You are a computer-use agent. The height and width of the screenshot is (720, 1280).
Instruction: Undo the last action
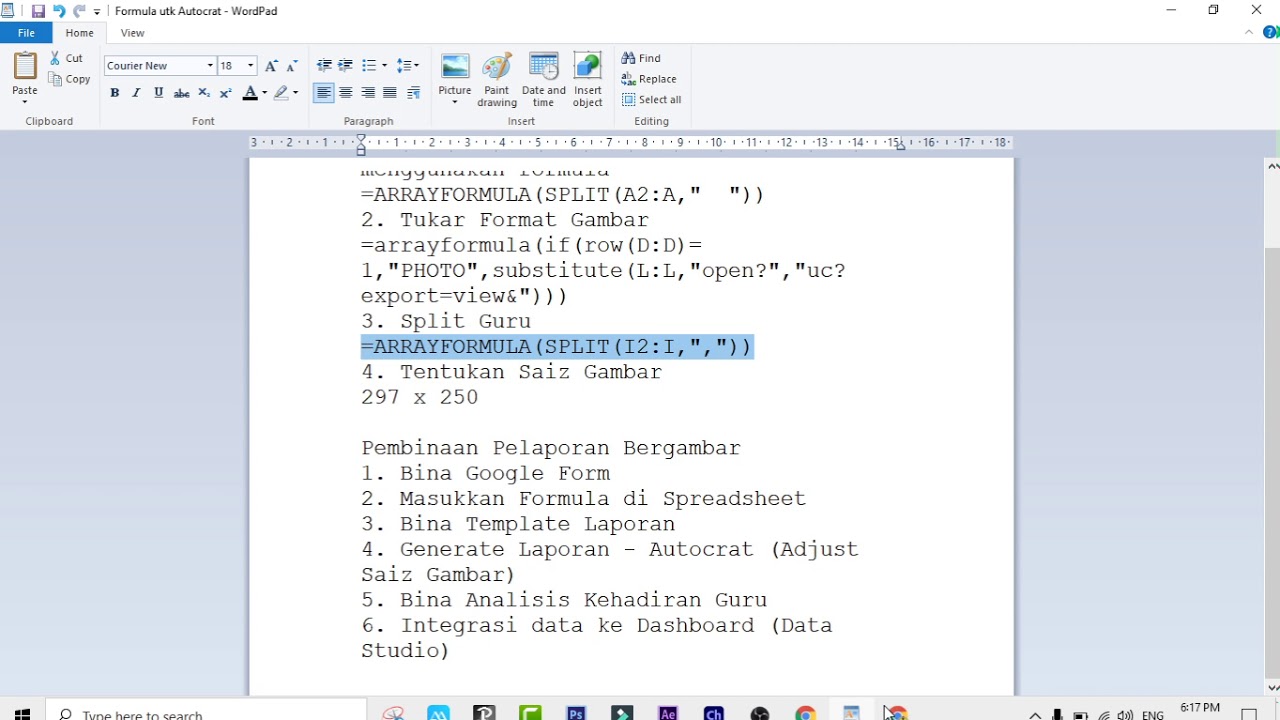click(58, 11)
